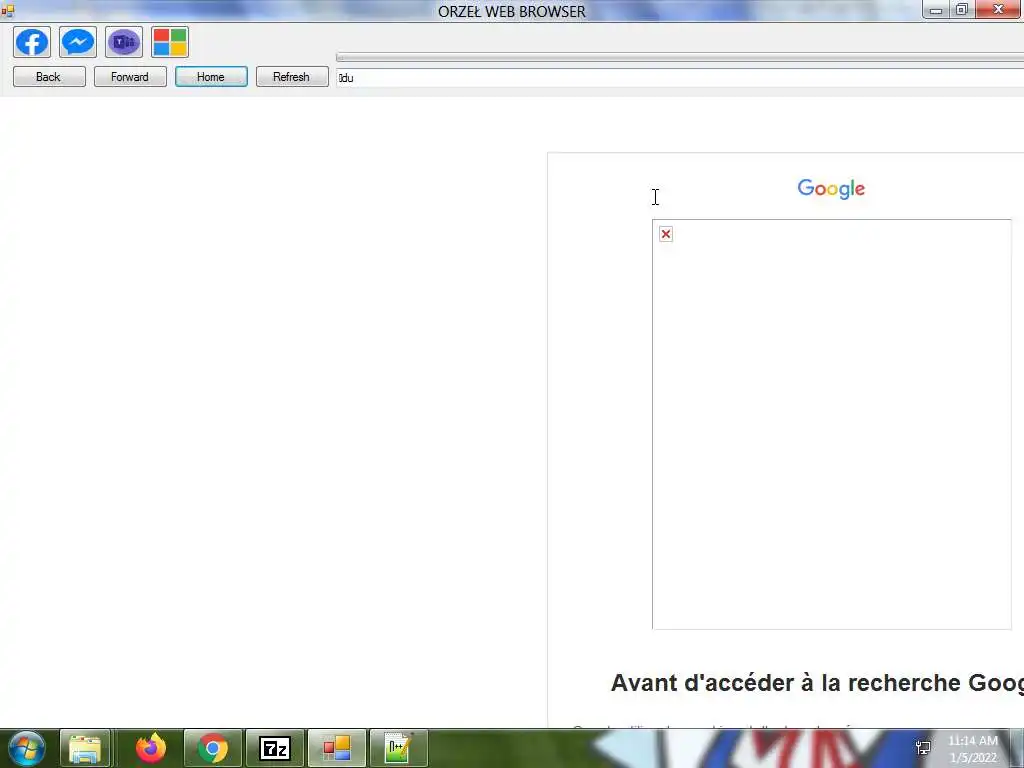Viewport: 1024px width, 768px height.
Task: Close the Orzeł Web Browser window
Action: [x=999, y=10]
